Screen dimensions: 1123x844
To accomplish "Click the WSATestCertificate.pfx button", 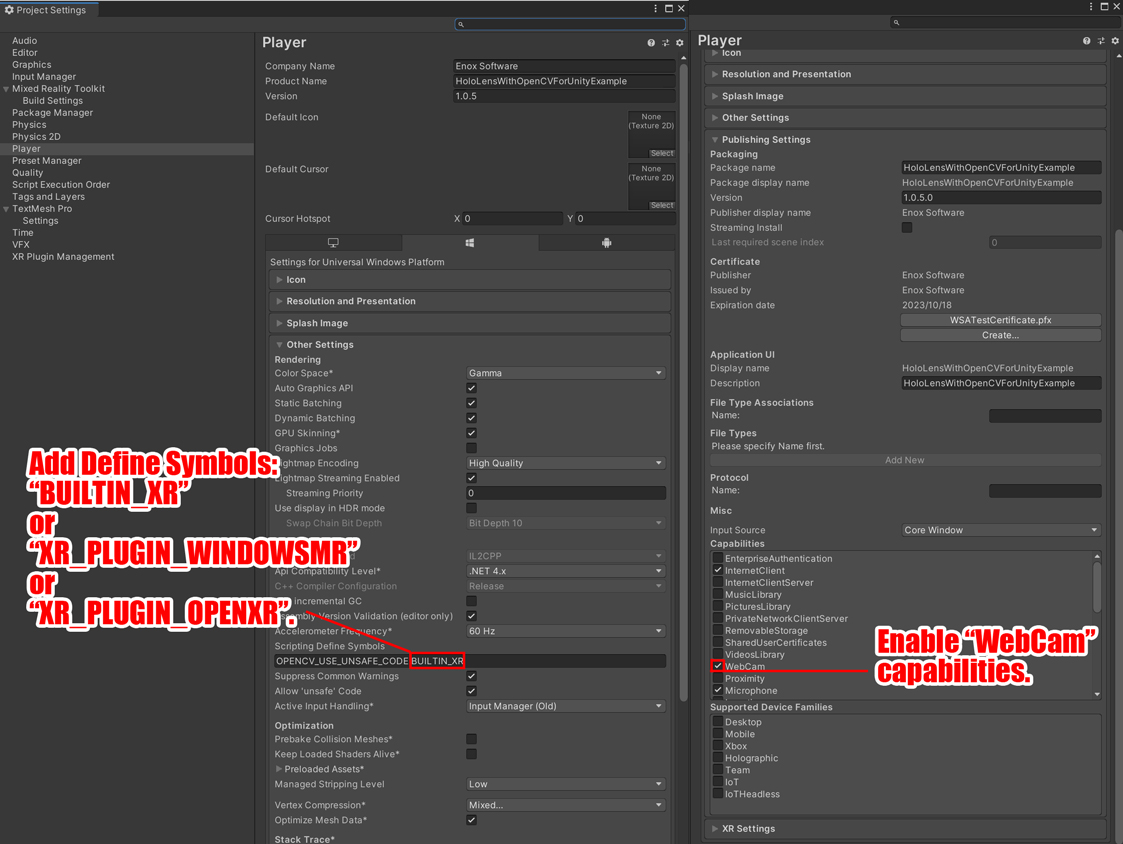I will tap(1000, 320).
